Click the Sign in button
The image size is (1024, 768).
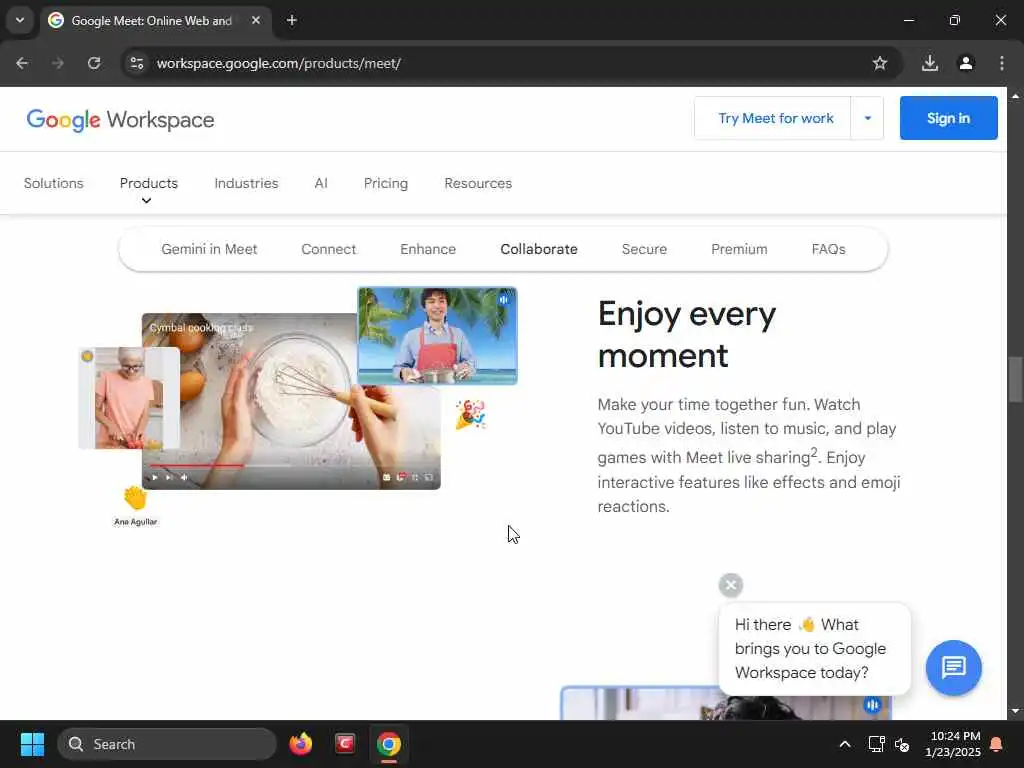948,118
